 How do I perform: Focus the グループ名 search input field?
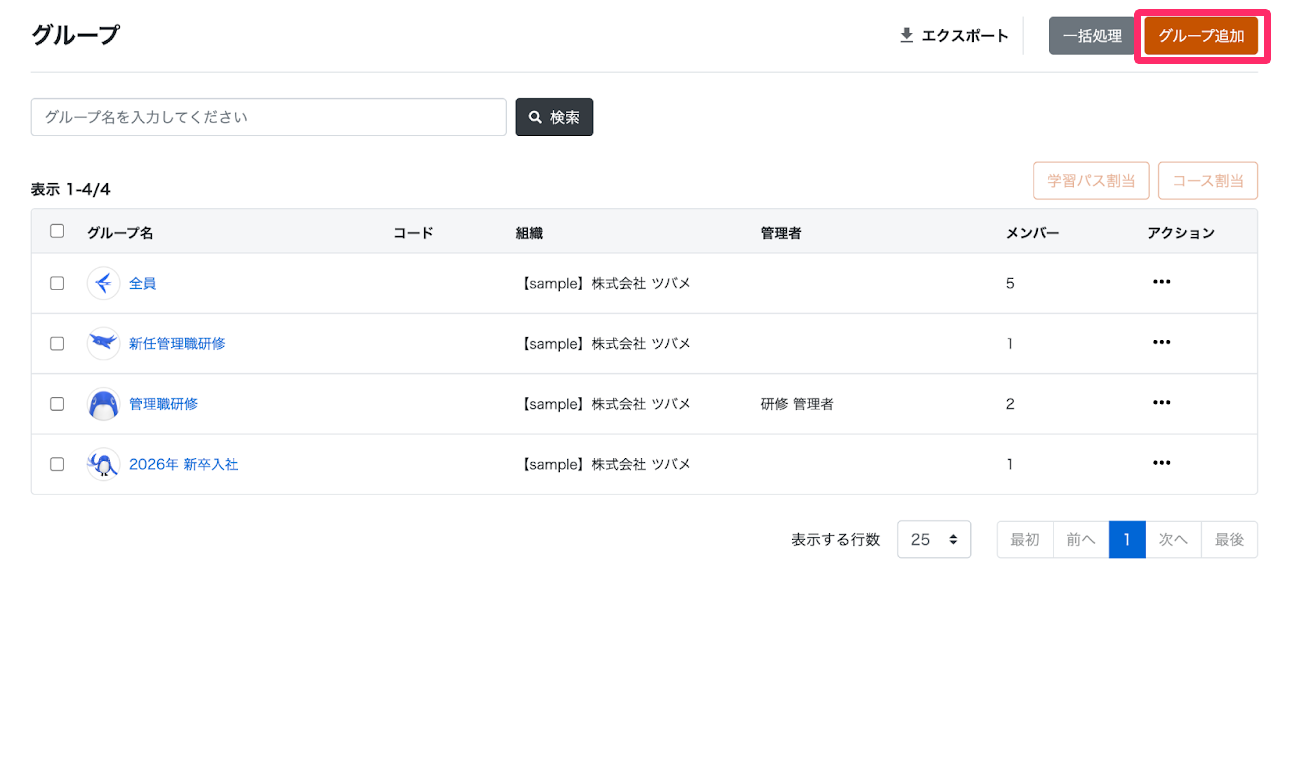point(269,117)
